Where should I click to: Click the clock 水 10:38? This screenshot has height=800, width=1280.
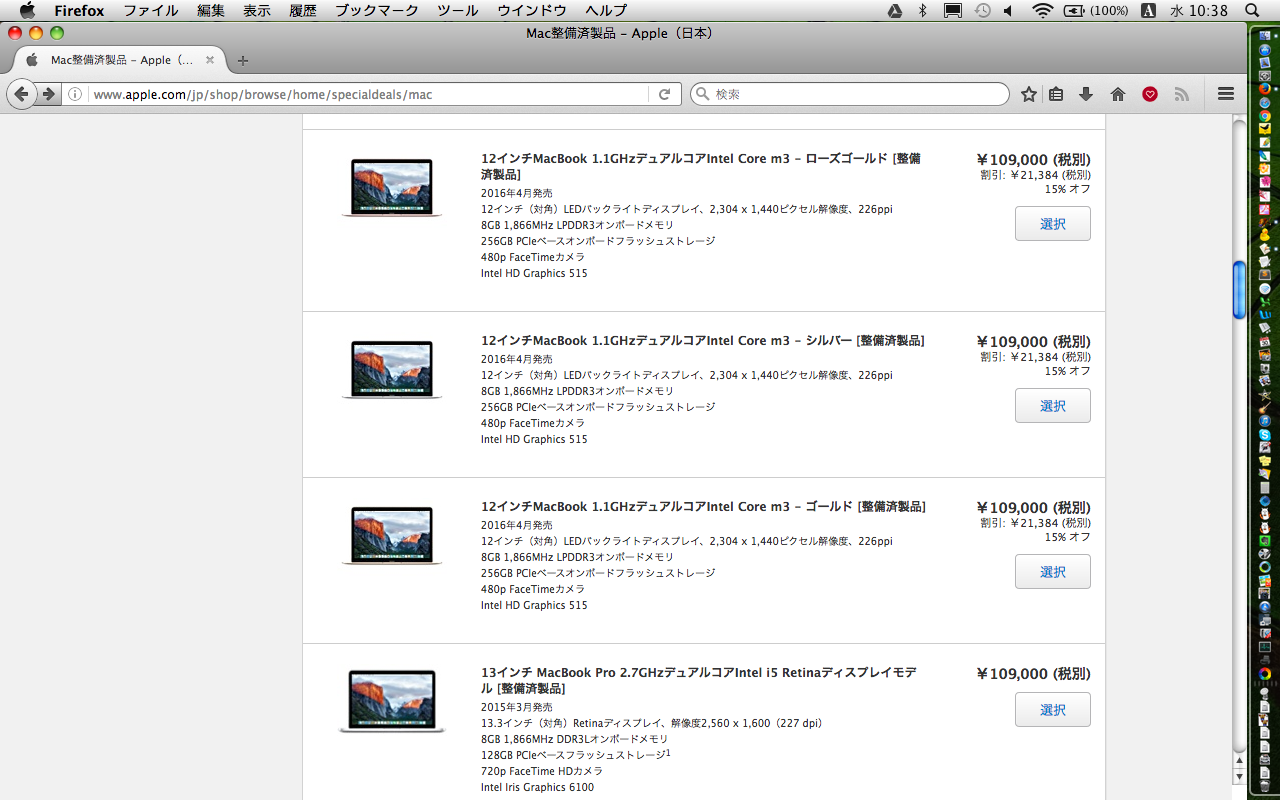click(1199, 11)
